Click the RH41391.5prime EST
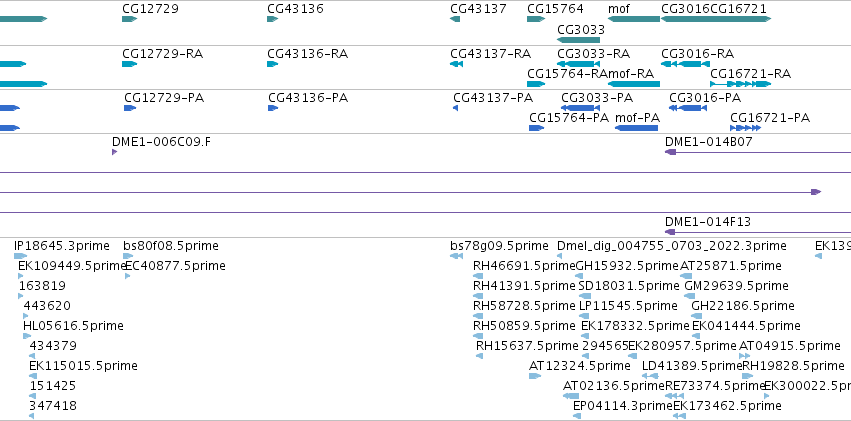Image resolution: width=851 pixels, height=421 pixels. pos(478,296)
